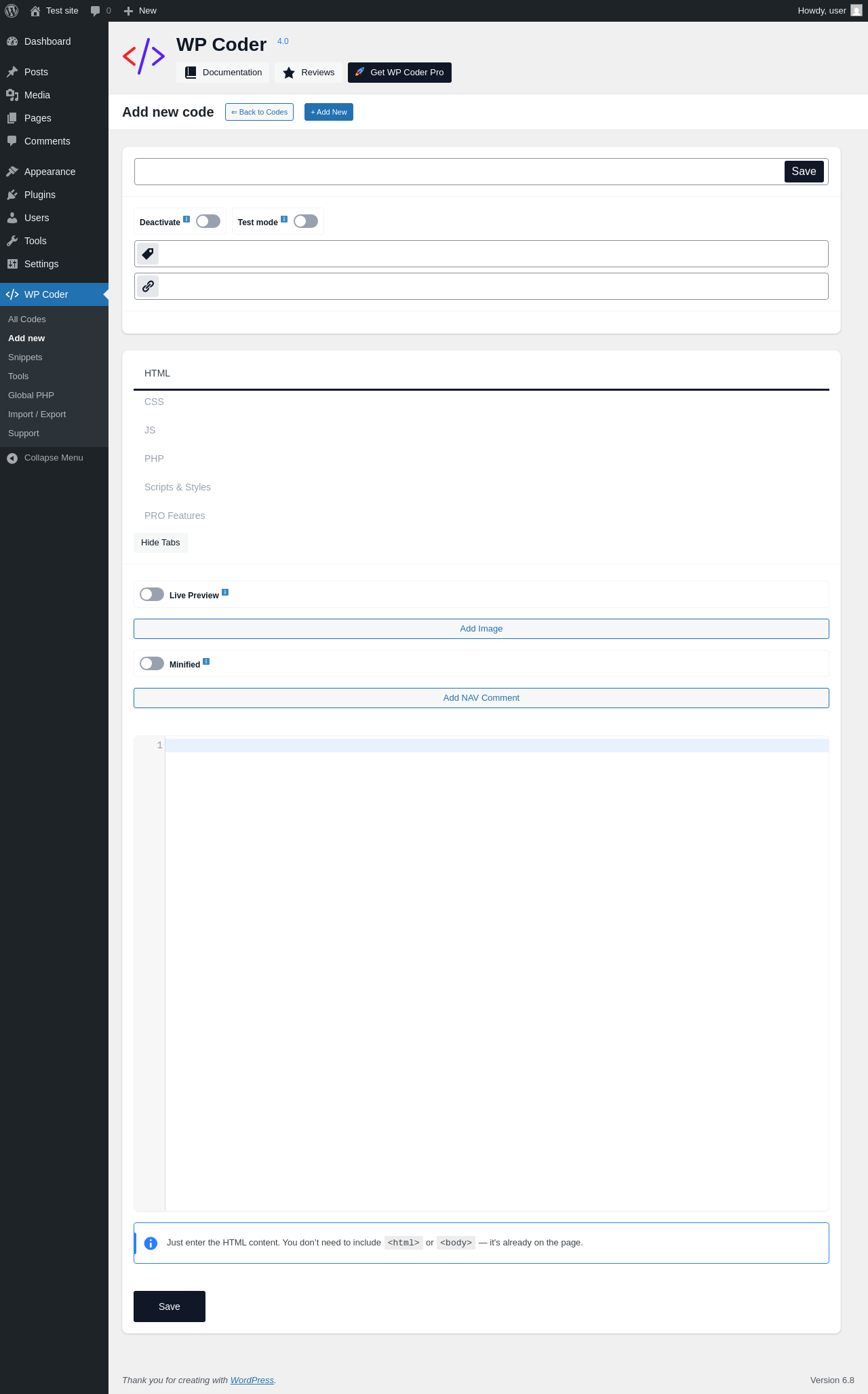Click the tag icon beside tags field
Screen dimensions: 868x1394
pos(148,254)
